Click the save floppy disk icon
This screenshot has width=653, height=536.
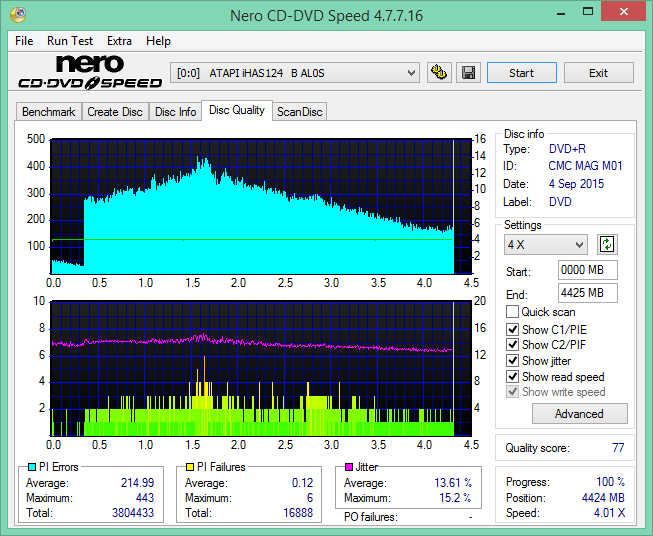(x=469, y=73)
